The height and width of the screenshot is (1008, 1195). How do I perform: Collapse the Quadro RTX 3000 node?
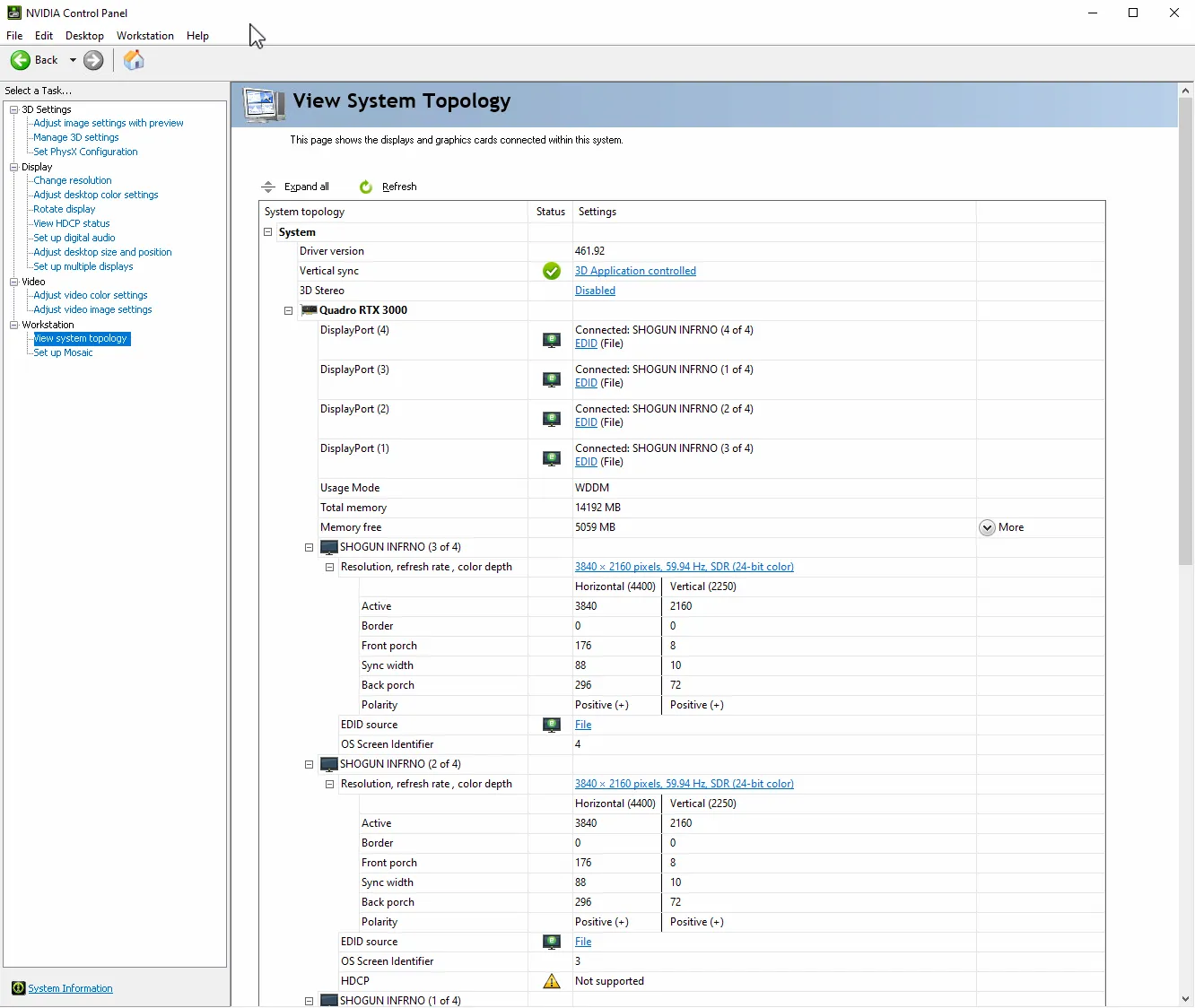(x=288, y=310)
